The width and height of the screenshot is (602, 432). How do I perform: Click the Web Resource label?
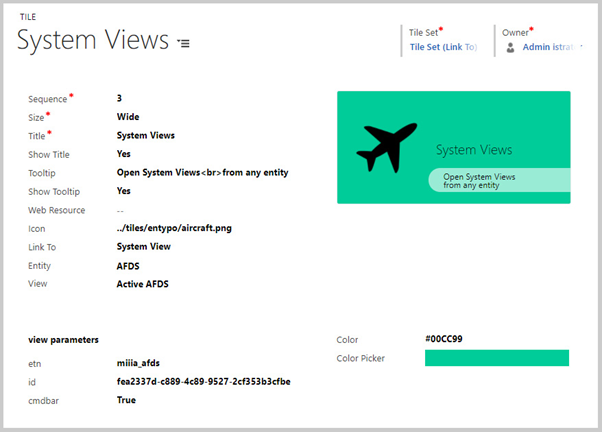[x=56, y=210]
